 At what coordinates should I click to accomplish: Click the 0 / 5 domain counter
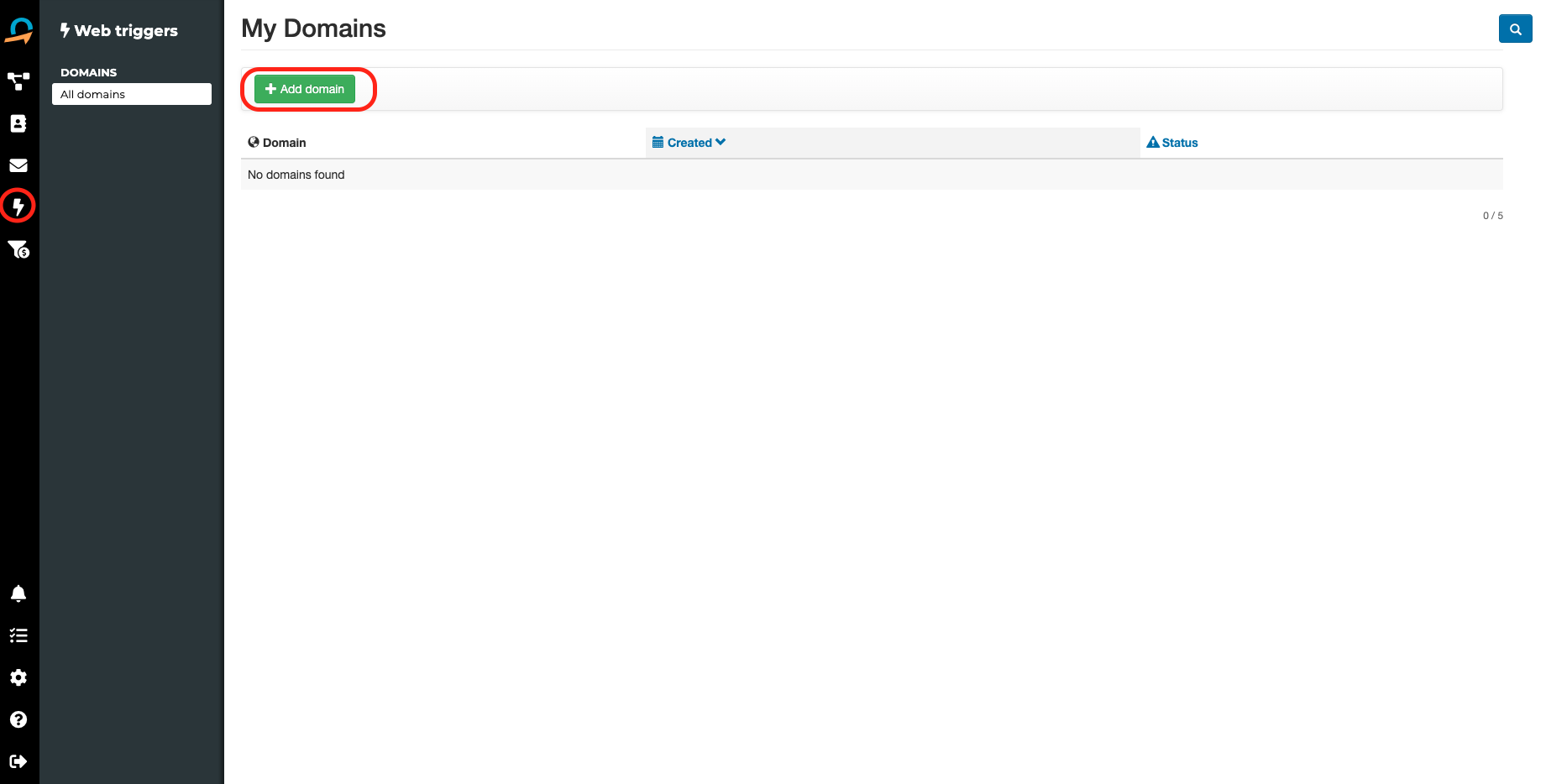click(1492, 216)
